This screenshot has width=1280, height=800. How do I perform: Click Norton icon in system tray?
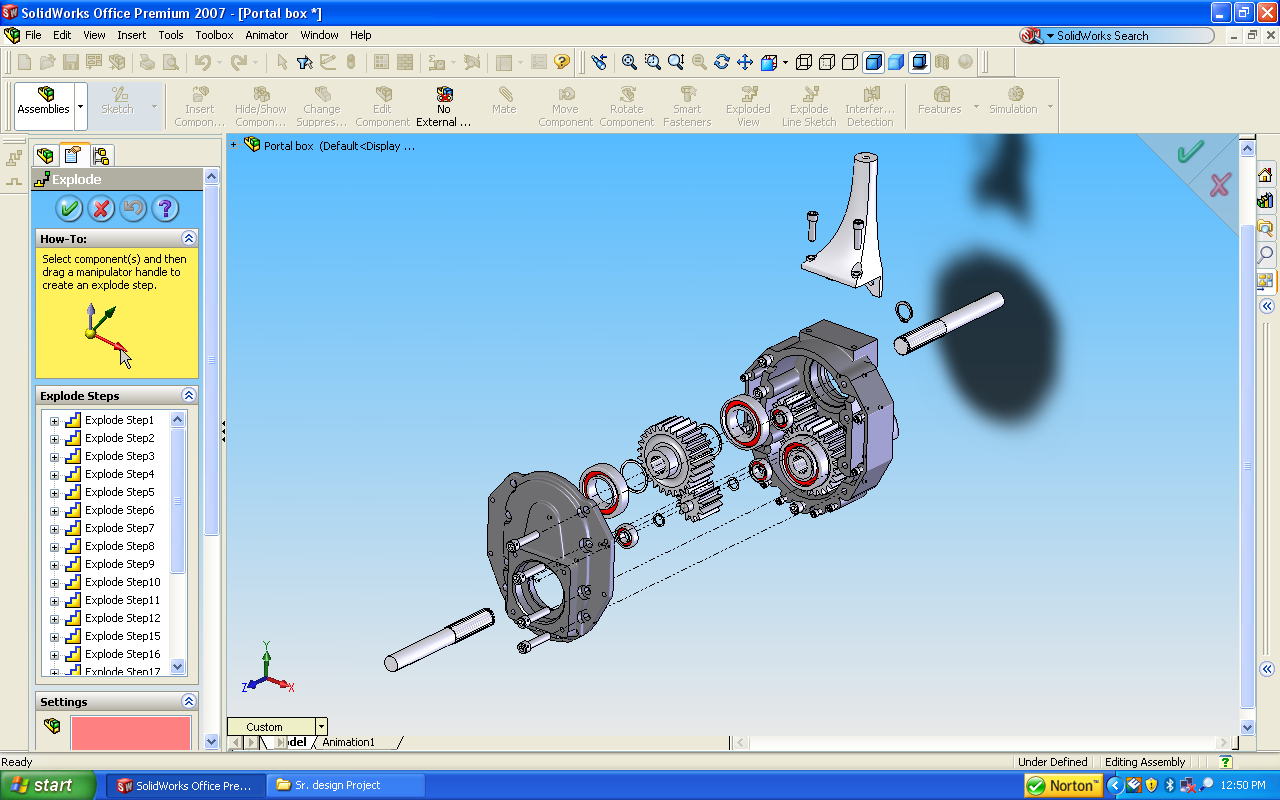(x=1064, y=786)
